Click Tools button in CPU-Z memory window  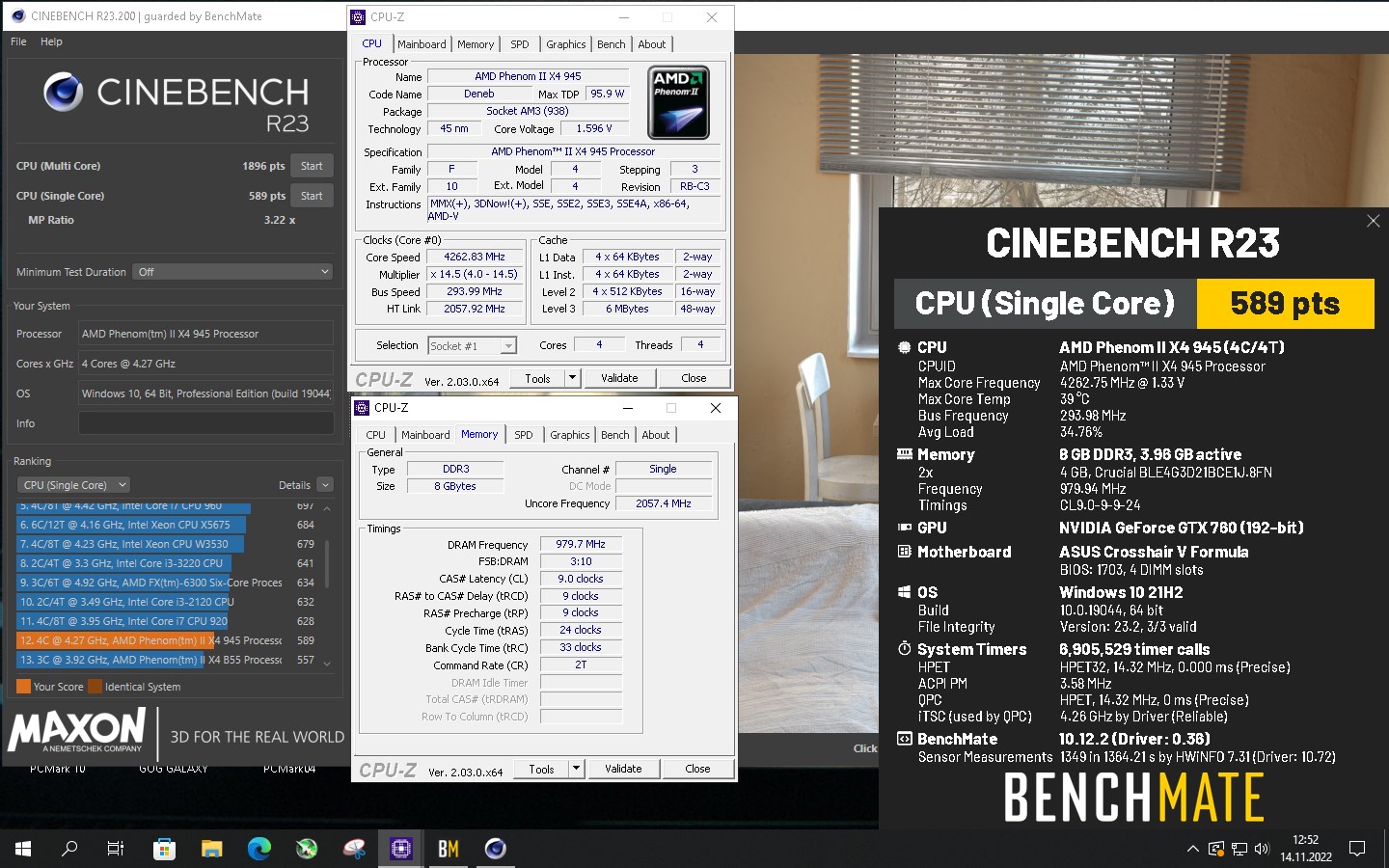tap(541, 769)
